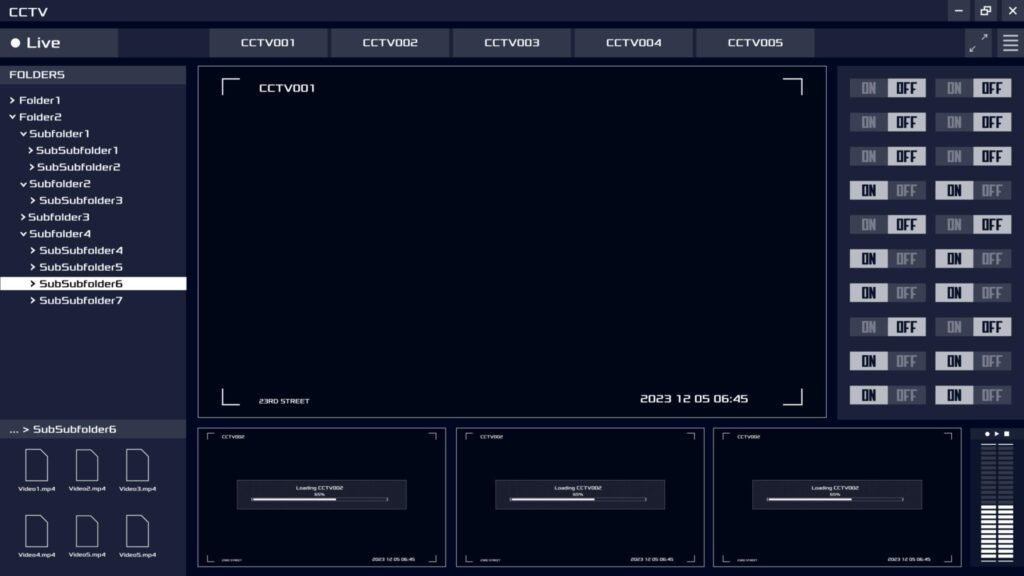Select the Video3.mp4 file icon
Image resolution: width=1024 pixels, height=576 pixels.
pos(137,466)
